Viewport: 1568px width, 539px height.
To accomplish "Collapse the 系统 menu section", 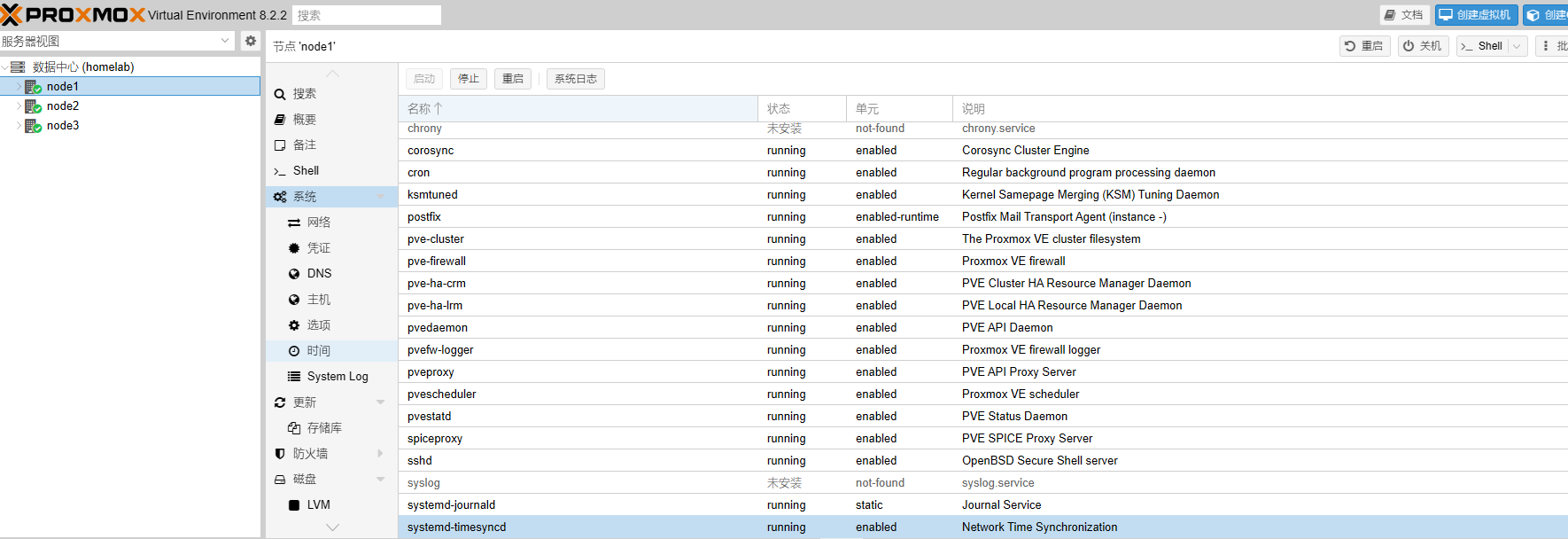I will click(381, 197).
